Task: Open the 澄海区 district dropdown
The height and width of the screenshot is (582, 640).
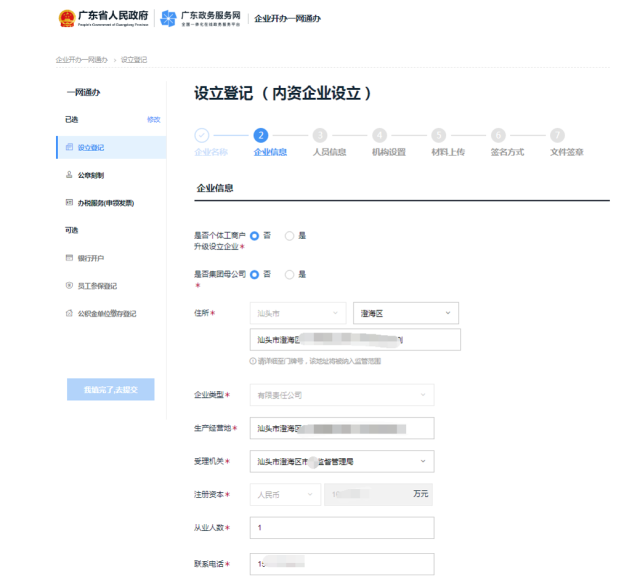Action: (406, 313)
